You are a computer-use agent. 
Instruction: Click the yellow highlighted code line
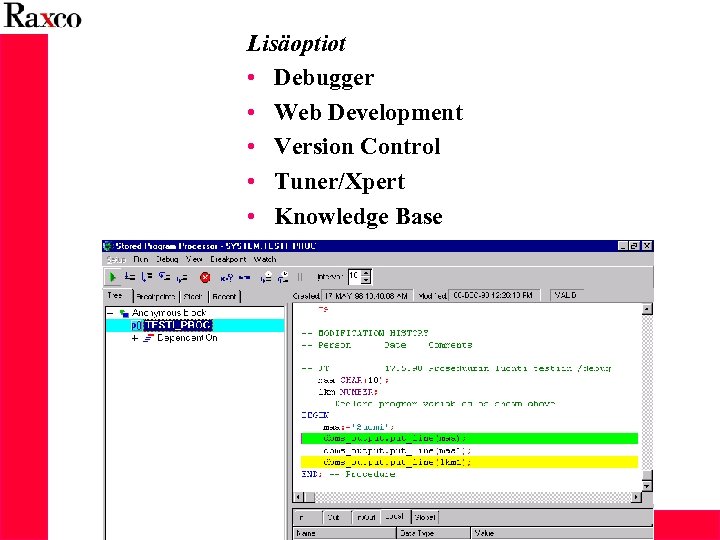(x=469, y=462)
